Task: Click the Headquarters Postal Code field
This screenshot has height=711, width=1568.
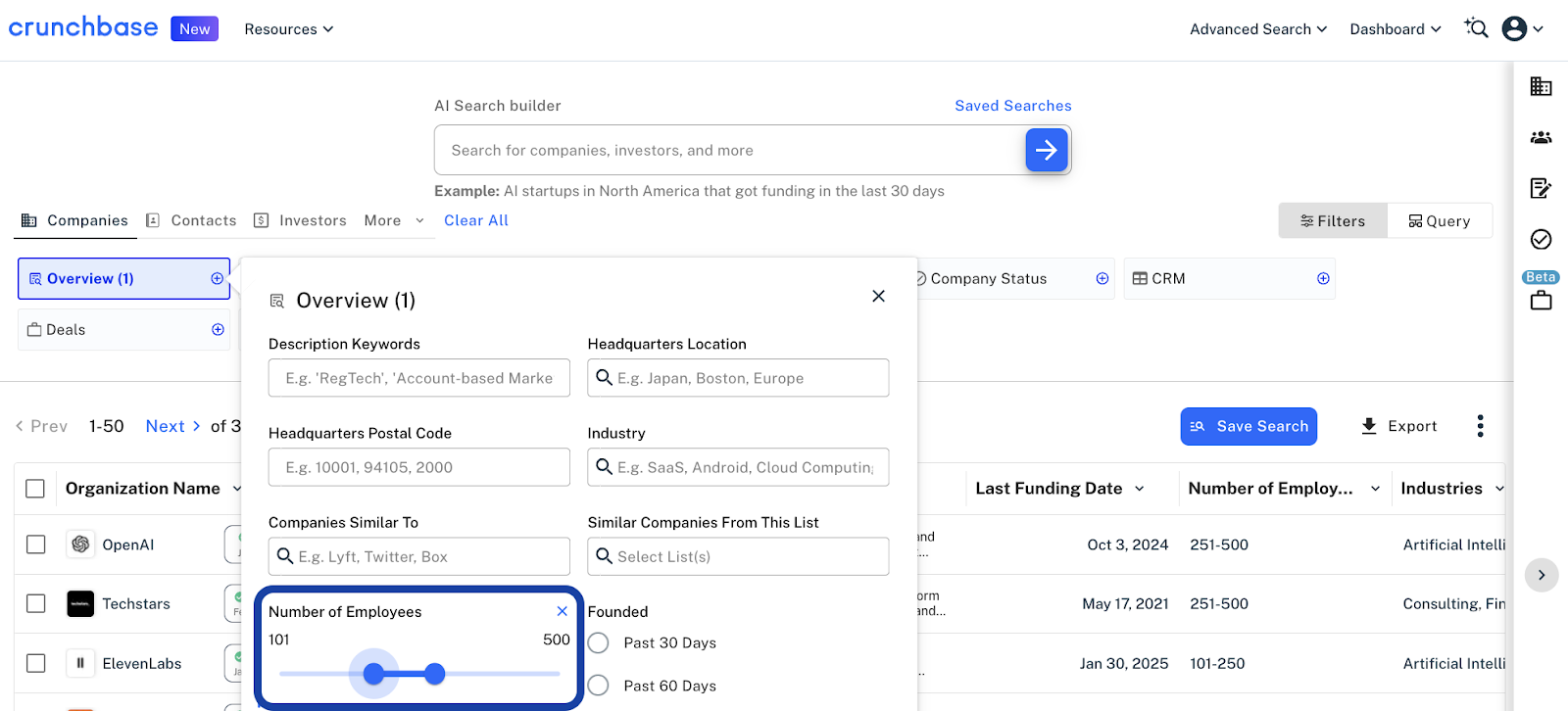Action: pos(419,467)
